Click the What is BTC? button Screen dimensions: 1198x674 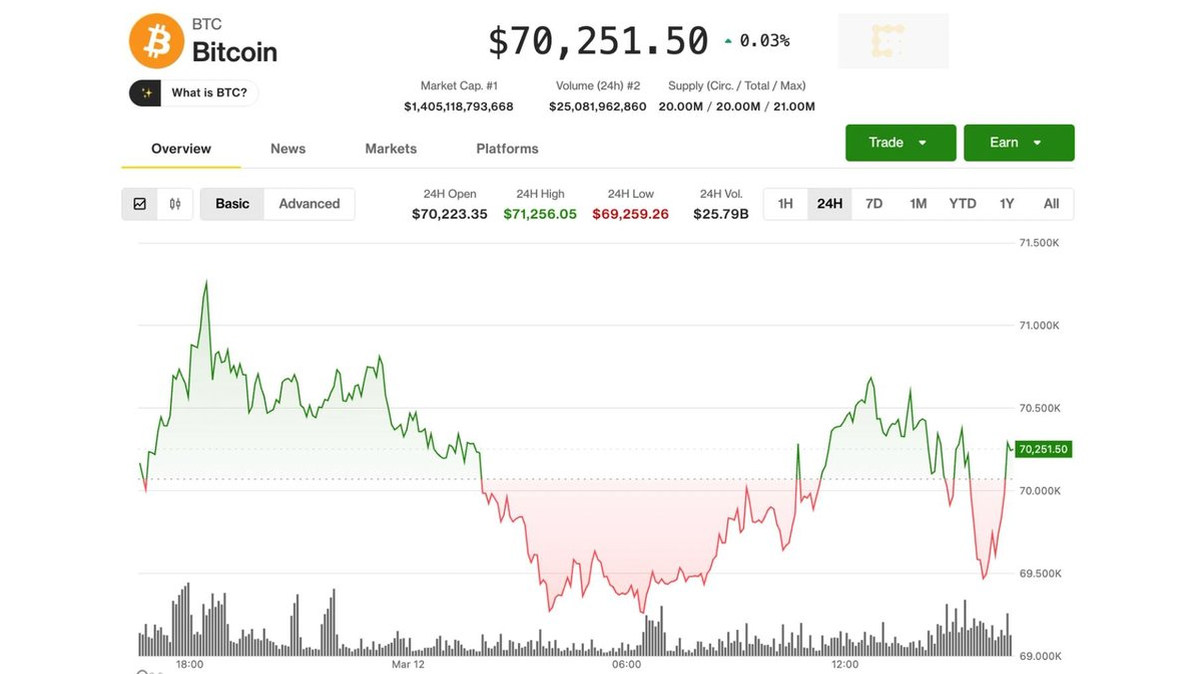pyautogui.click(x=208, y=93)
